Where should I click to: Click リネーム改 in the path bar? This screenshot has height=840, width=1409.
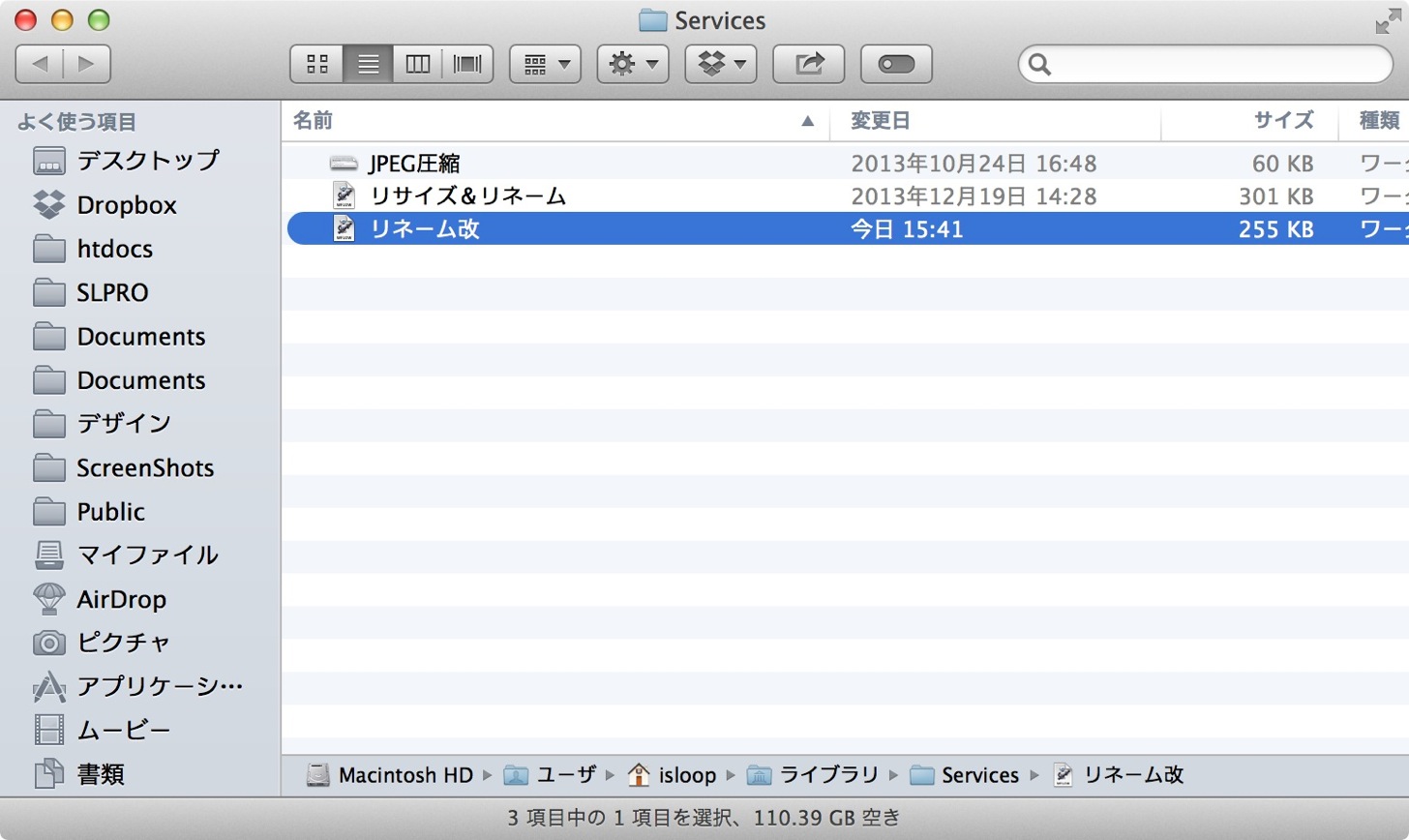pyautogui.click(x=1118, y=775)
